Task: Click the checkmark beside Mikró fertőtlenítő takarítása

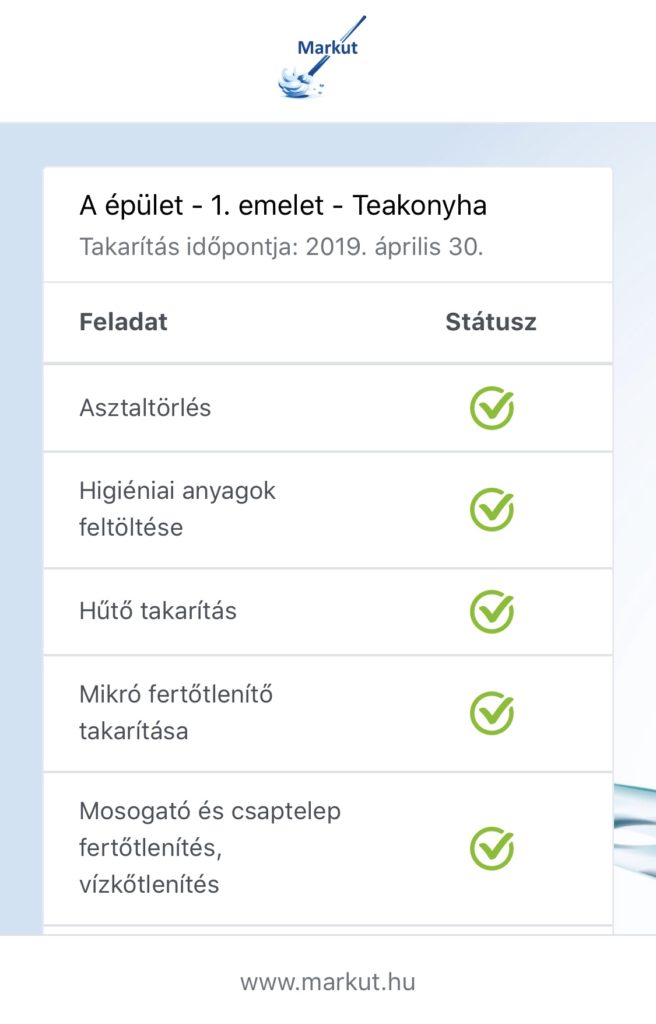Action: (492, 713)
